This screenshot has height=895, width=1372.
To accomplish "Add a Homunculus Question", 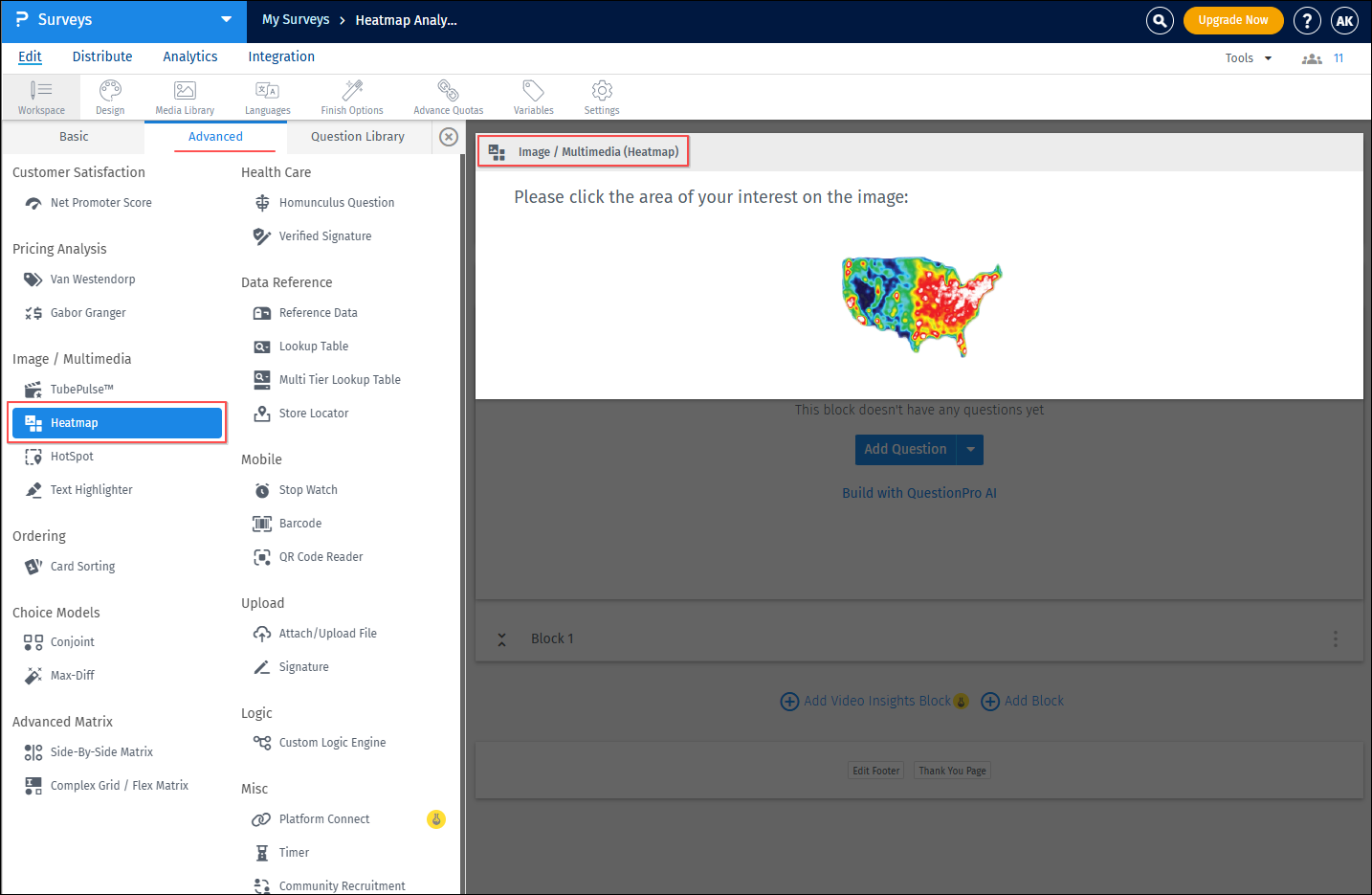I will click(x=323, y=203).
